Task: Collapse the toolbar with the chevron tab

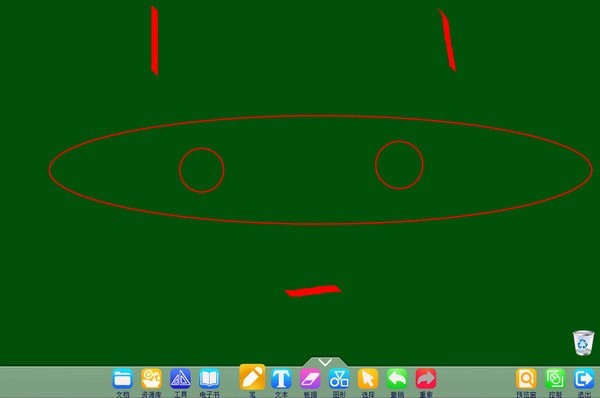Action: tap(325, 362)
